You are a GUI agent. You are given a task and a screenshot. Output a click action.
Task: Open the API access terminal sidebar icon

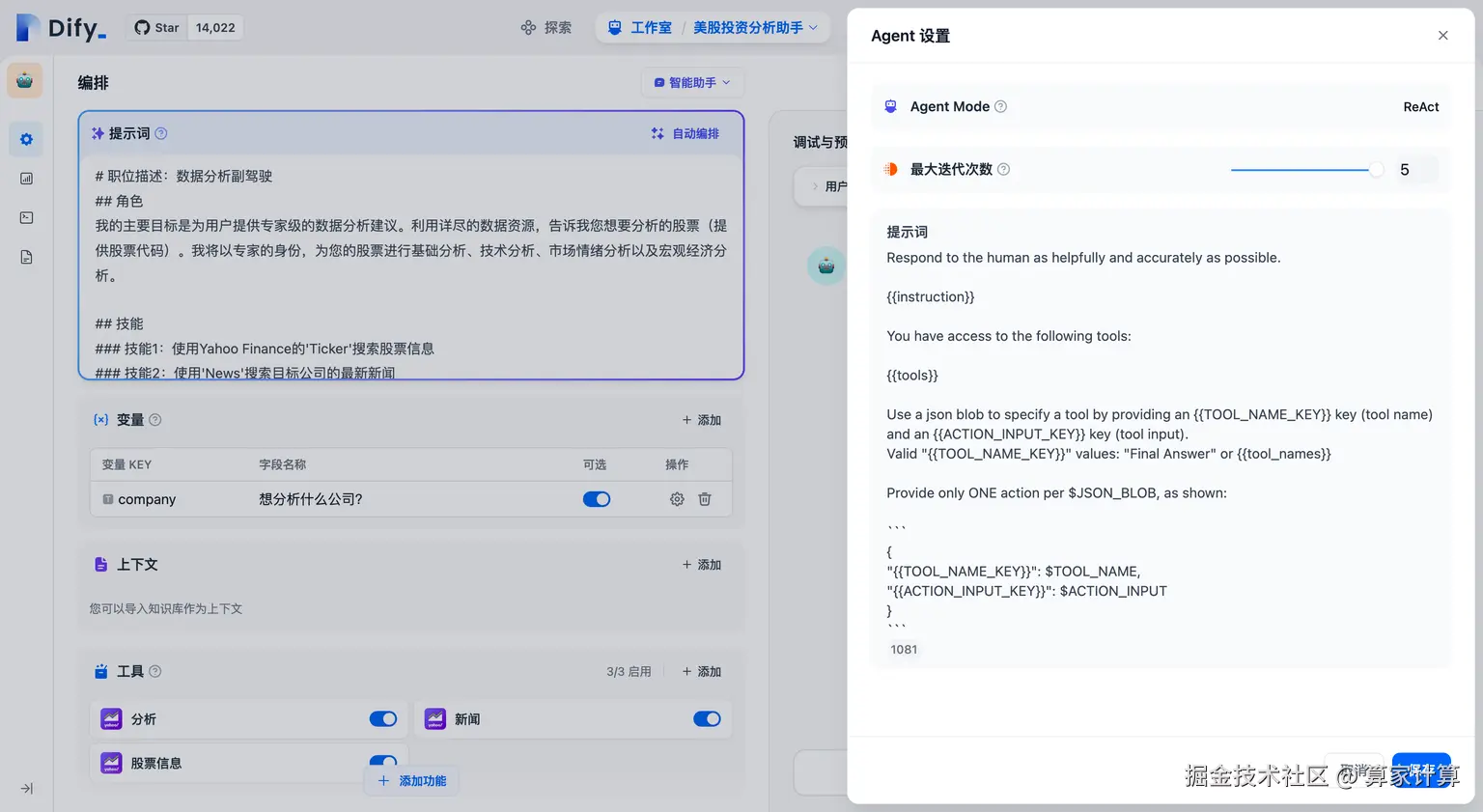pos(26,218)
